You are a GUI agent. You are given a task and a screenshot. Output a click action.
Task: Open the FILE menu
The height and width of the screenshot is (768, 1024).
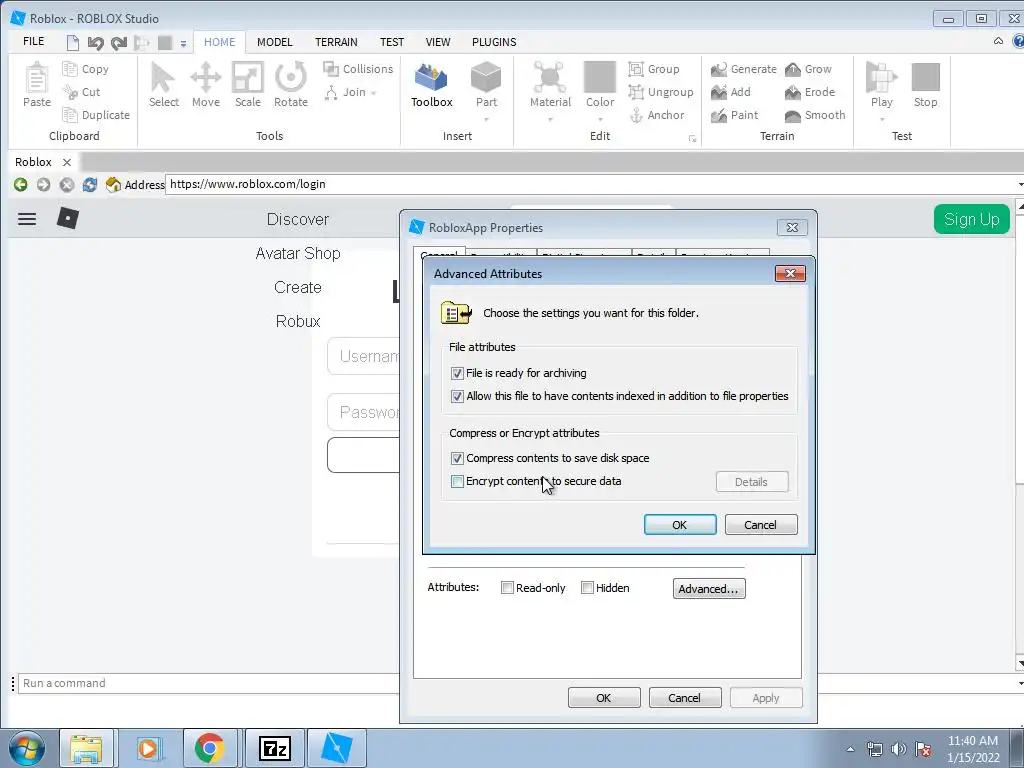33,42
